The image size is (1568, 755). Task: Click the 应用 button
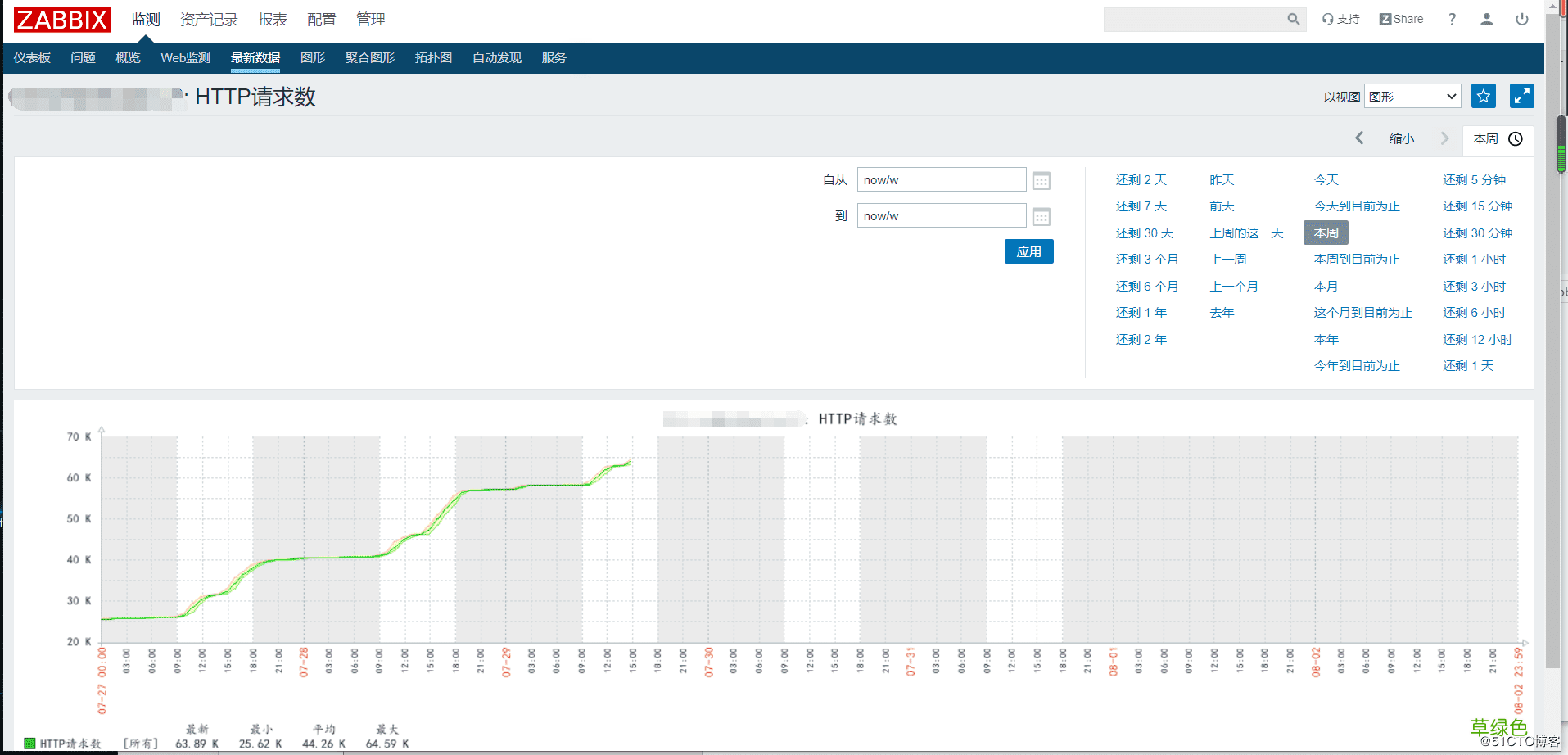coord(1028,251)
